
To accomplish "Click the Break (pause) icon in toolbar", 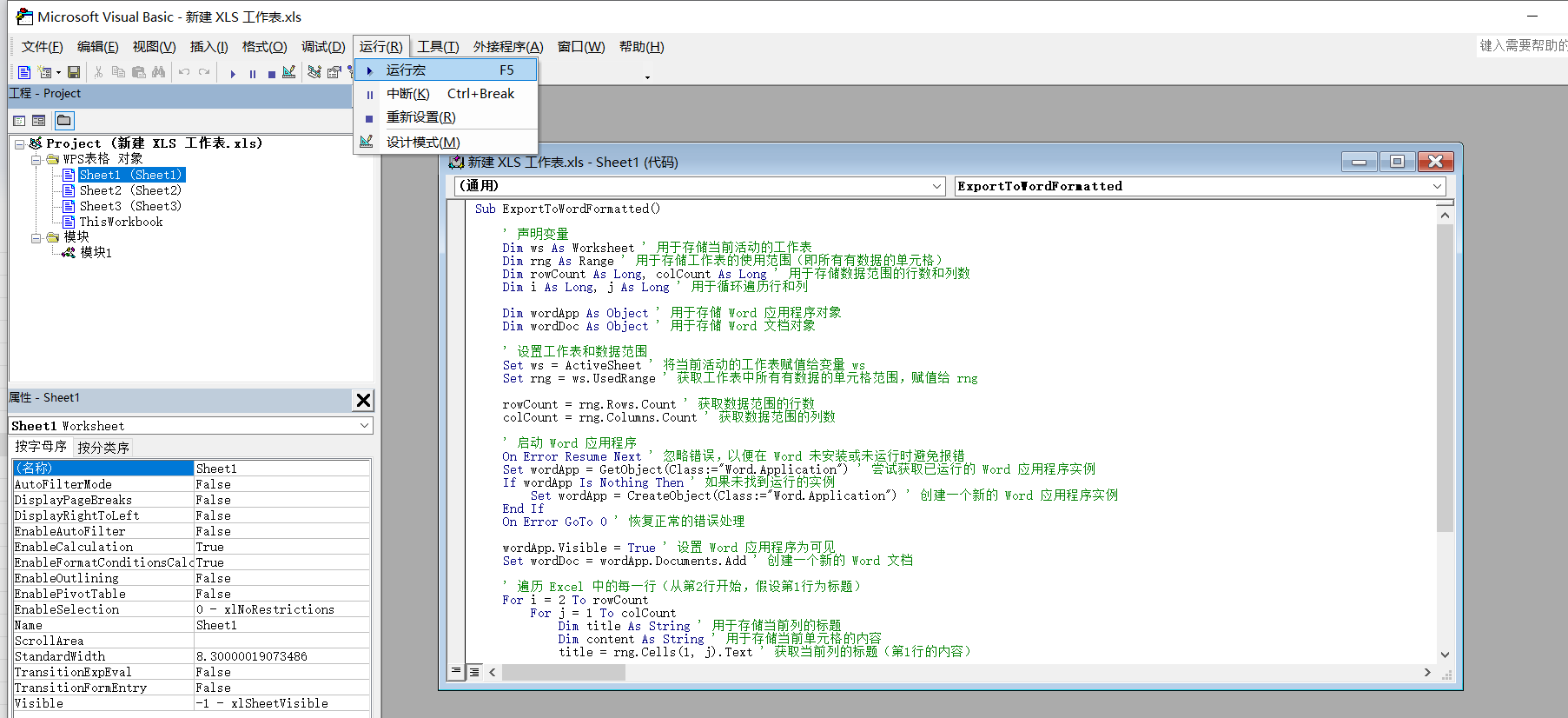I will [253, 74].
